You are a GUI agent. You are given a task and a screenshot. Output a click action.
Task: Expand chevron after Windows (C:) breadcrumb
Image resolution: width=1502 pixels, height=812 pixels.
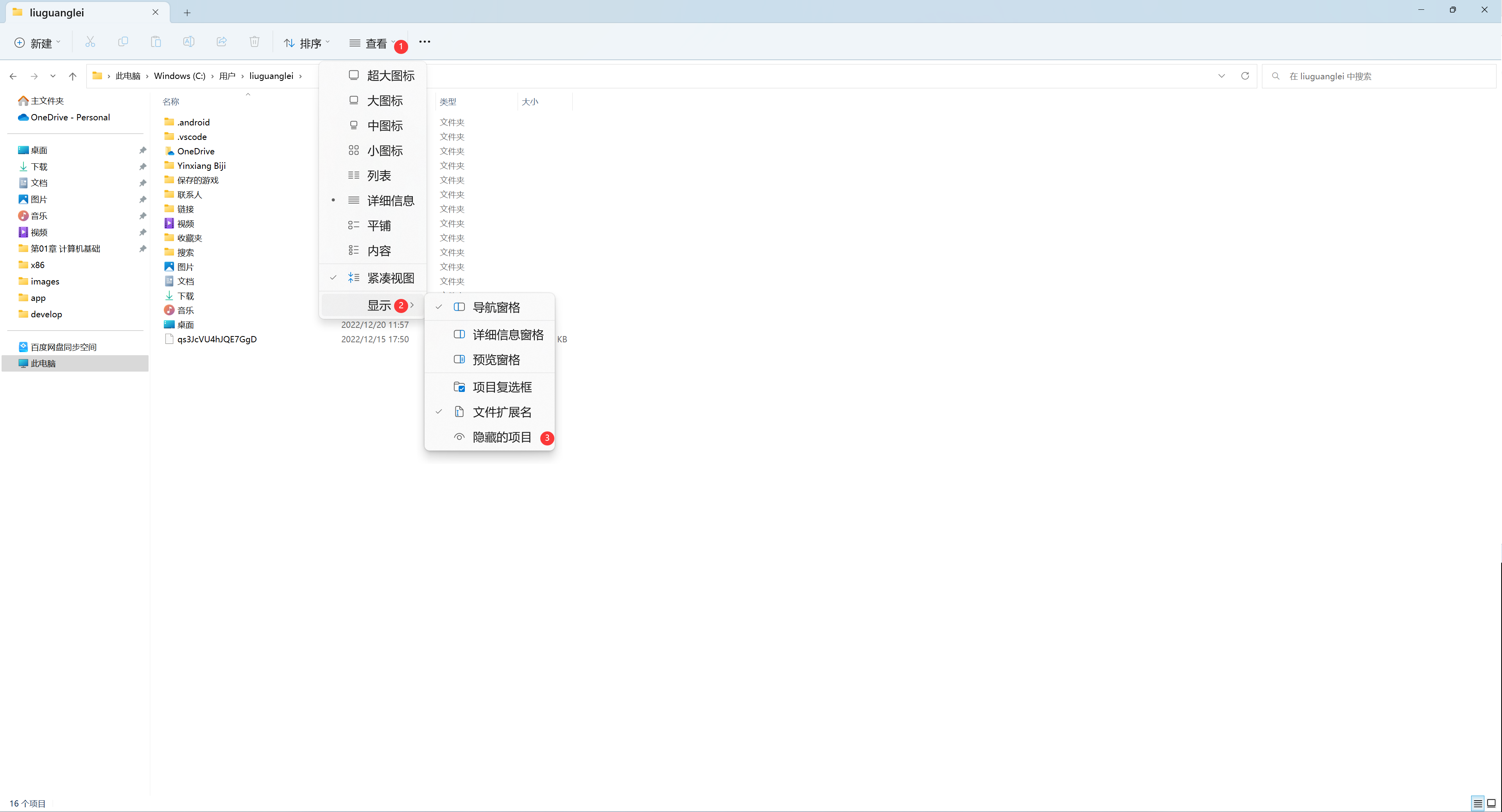pos(212,76)
